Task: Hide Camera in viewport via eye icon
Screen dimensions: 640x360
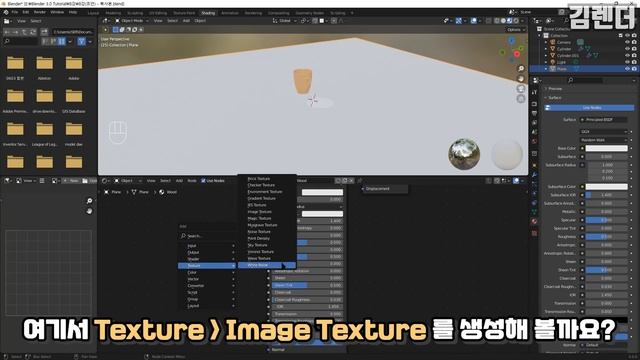Action: coord(627,42)
